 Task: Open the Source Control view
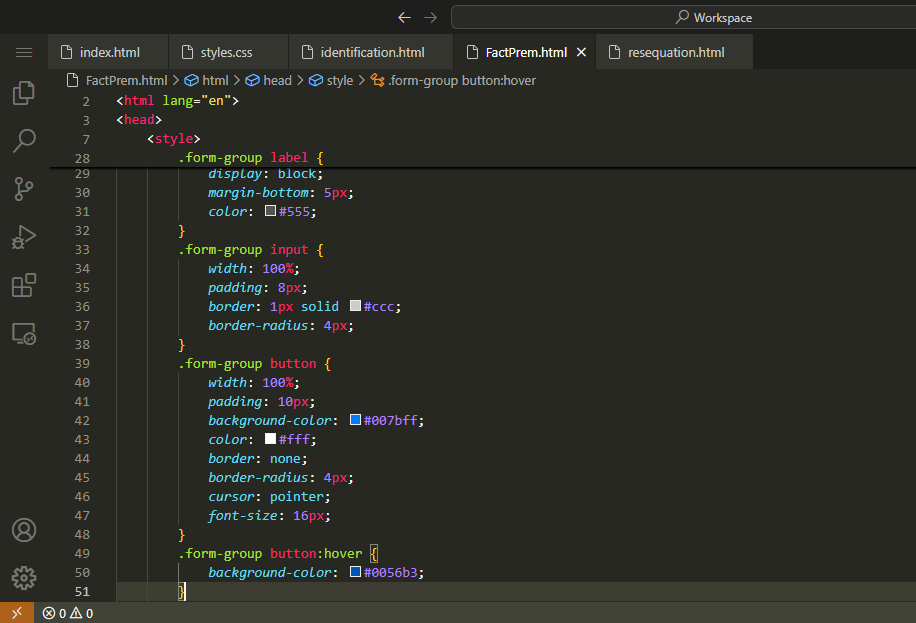[x=24, y=188]
